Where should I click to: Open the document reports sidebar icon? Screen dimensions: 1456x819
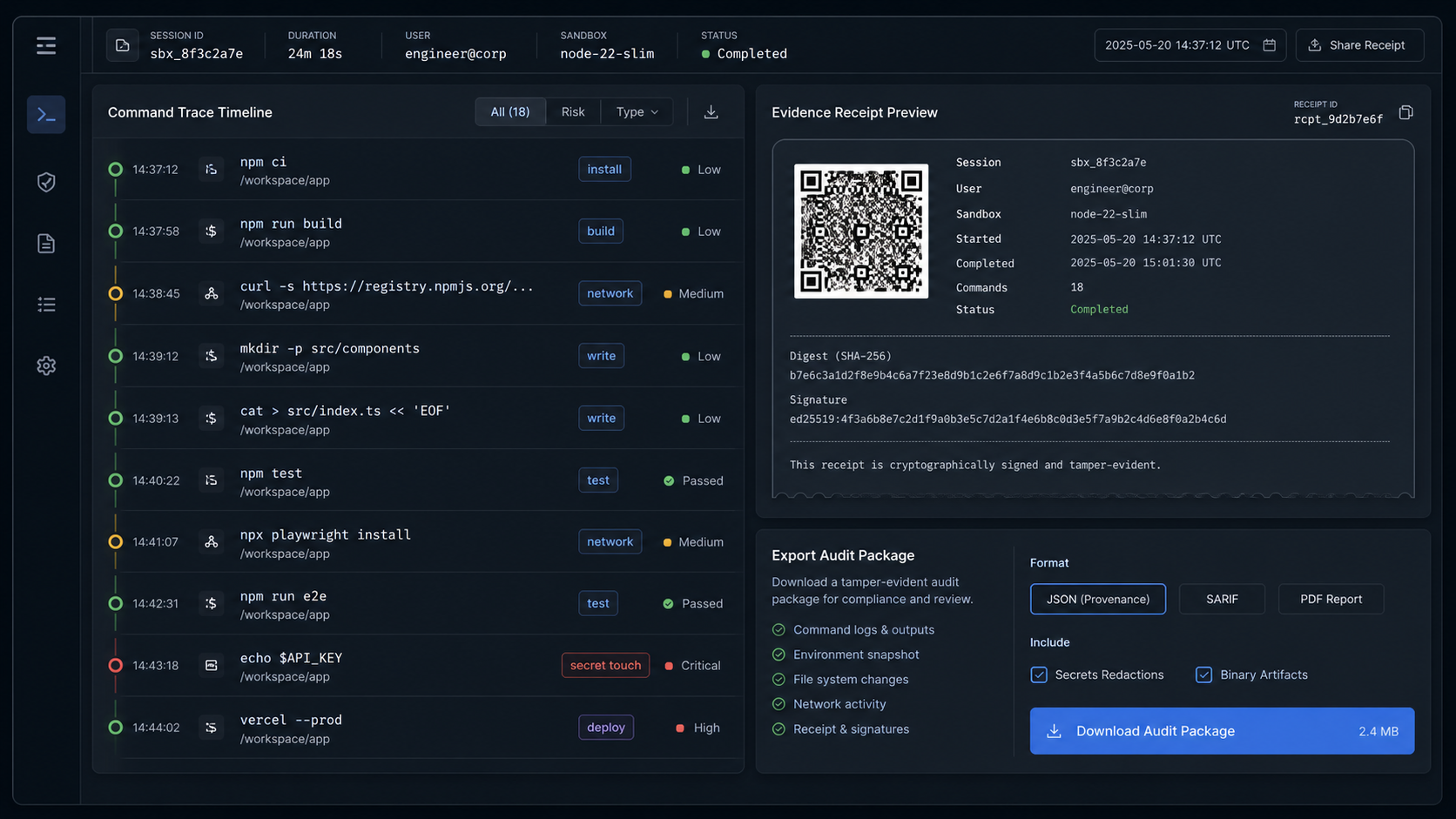(x=46, y=243)
